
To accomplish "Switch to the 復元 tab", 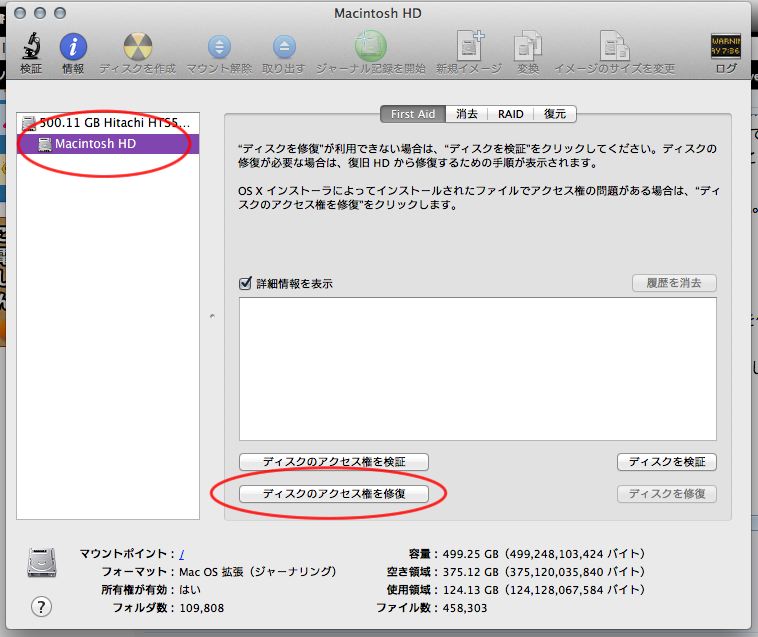I will [x=554, y=114].
